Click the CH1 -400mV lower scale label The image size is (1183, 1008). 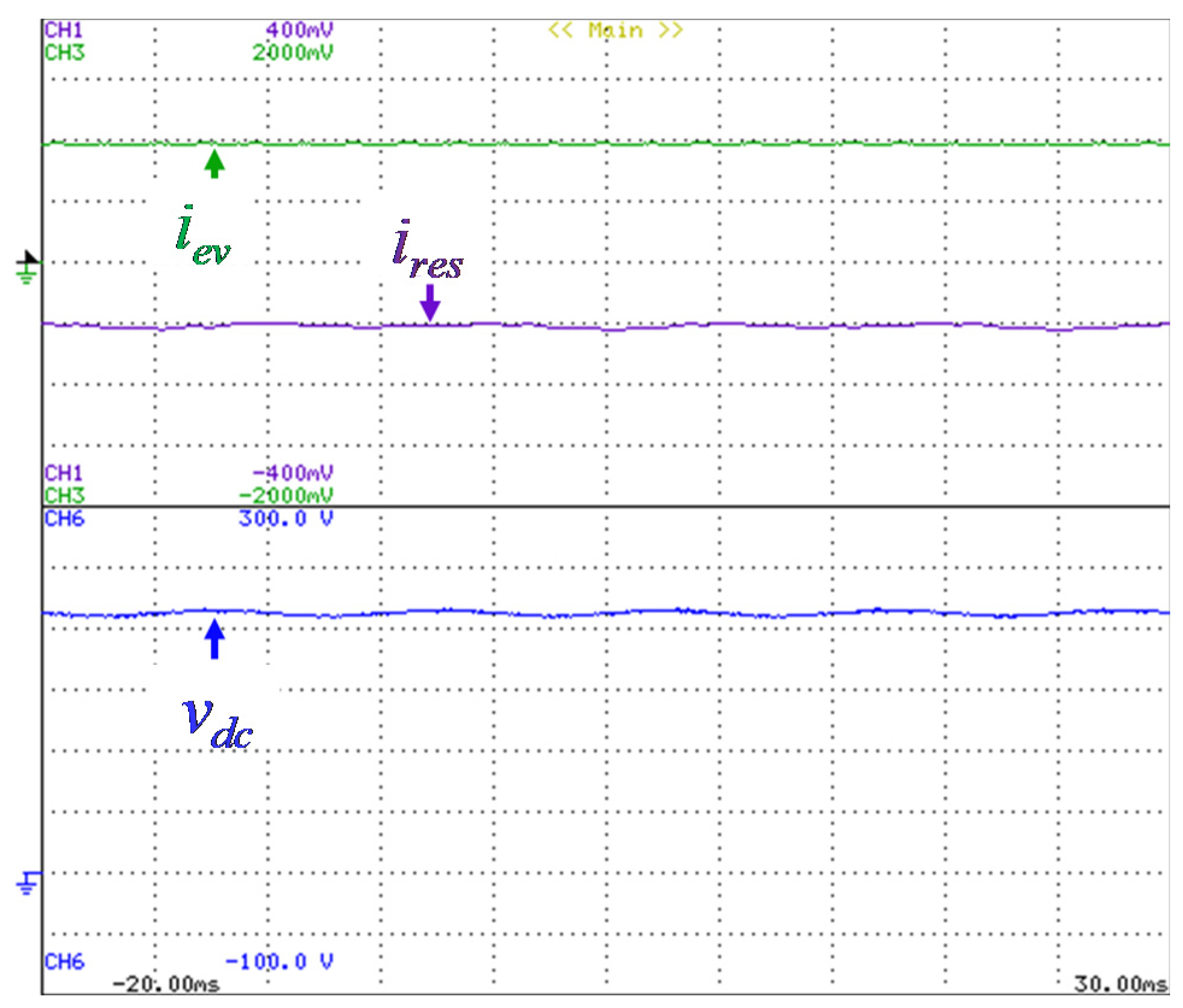[293, 472]
